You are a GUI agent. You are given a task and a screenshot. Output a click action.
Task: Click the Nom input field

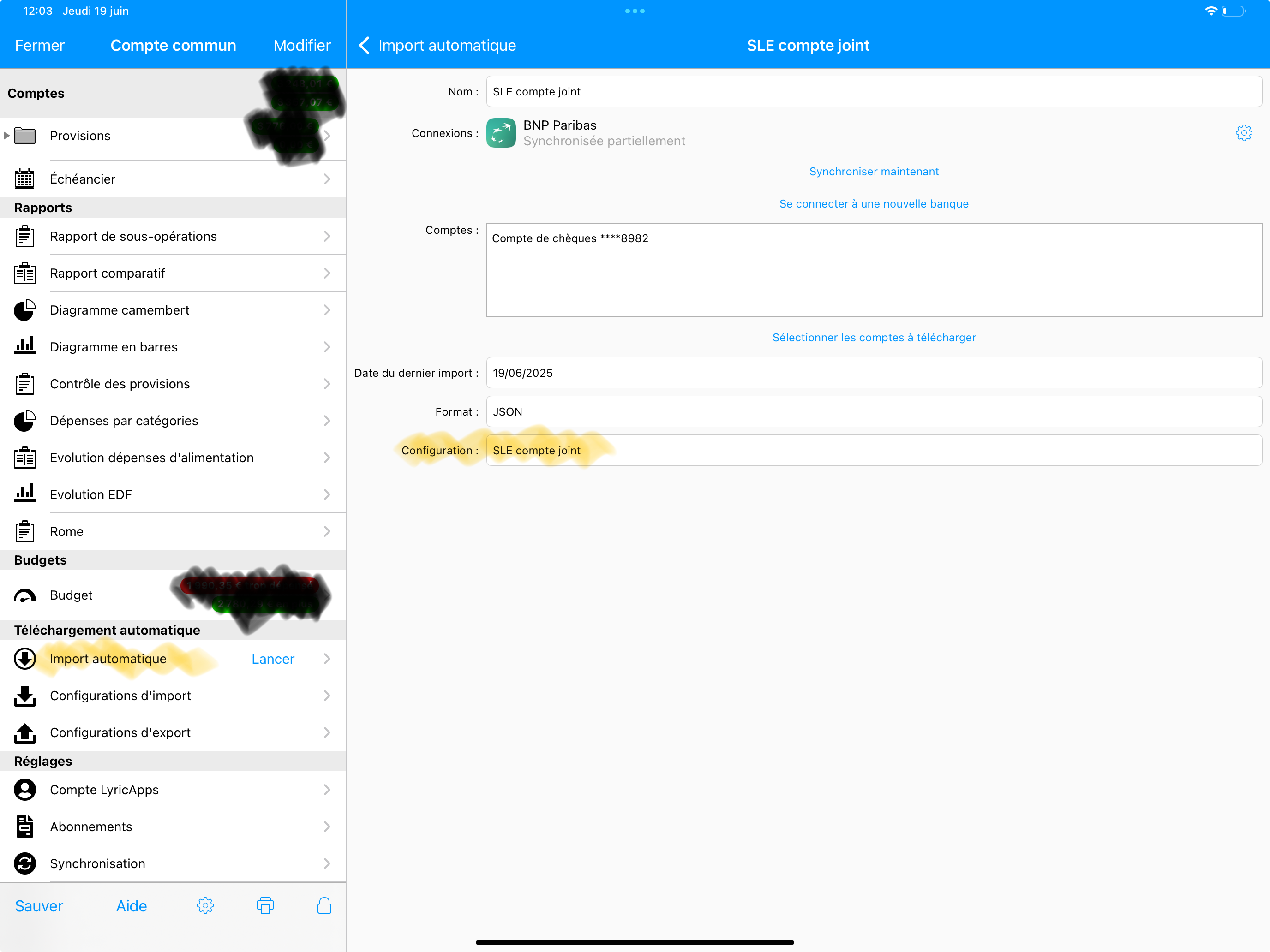click(x=874, y=92)
